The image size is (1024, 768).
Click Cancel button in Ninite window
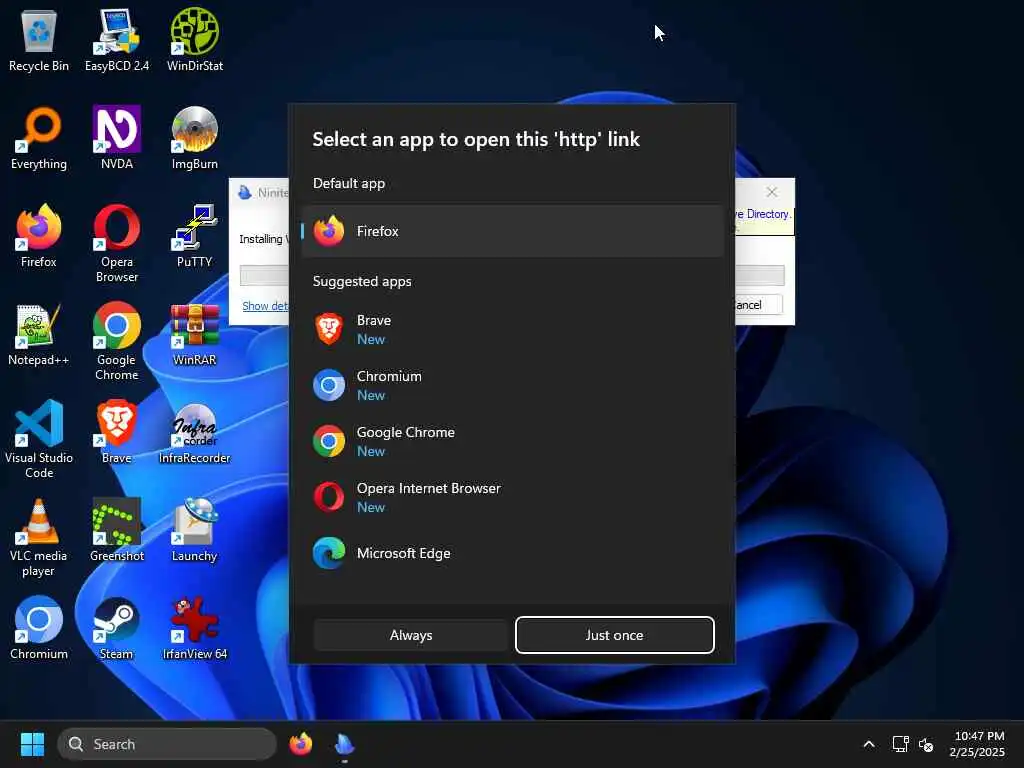click(x=758, y=305)
